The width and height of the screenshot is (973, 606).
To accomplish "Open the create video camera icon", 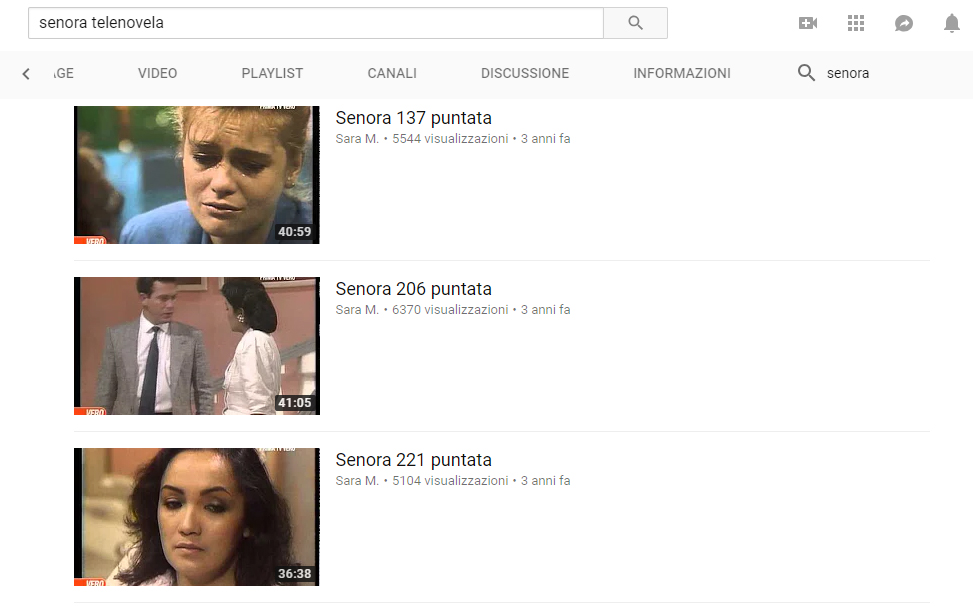I will [x=808, y=23].
